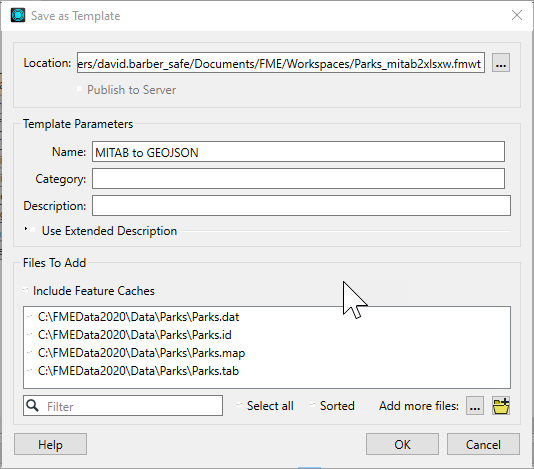Select the Parks.id file in the list
The height and width of the screenshot is (469, 534).
click(x=135, y=335)
